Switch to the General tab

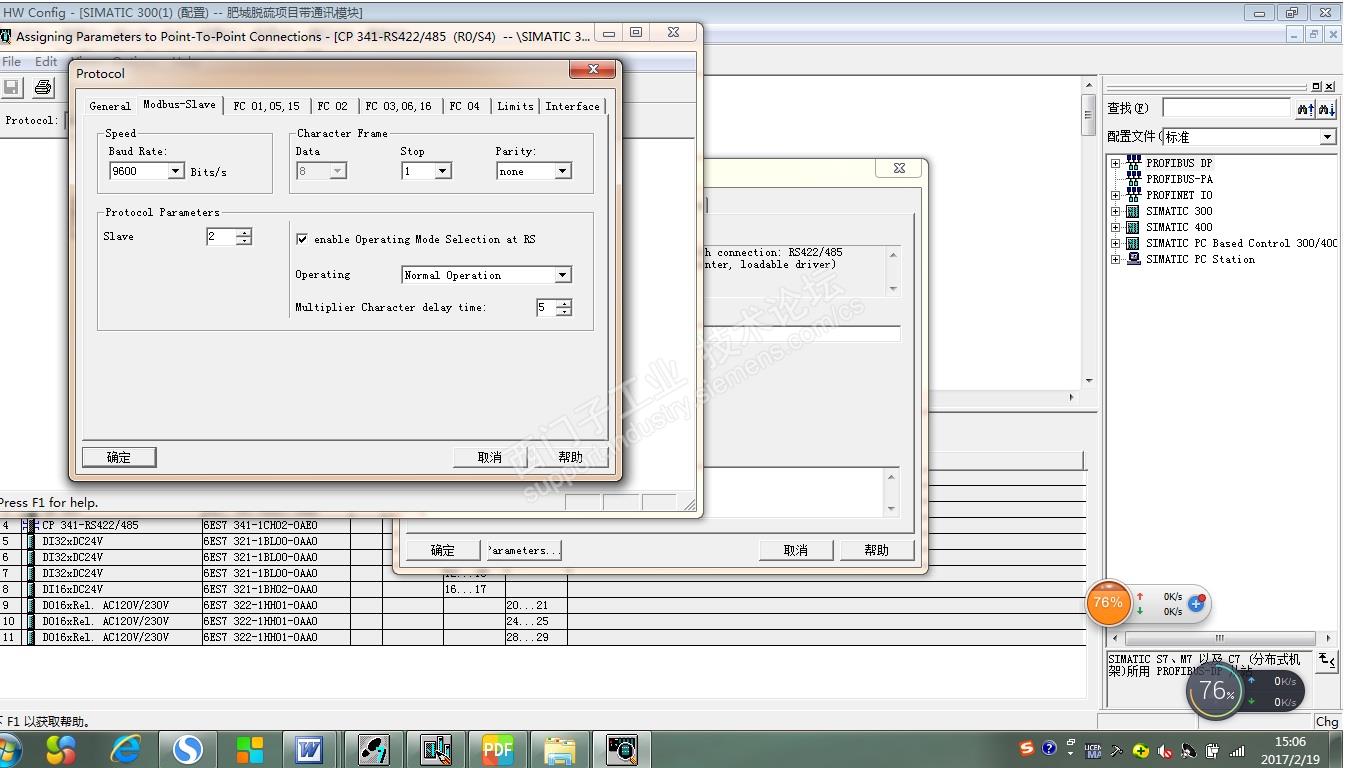(x=110, y=106)
